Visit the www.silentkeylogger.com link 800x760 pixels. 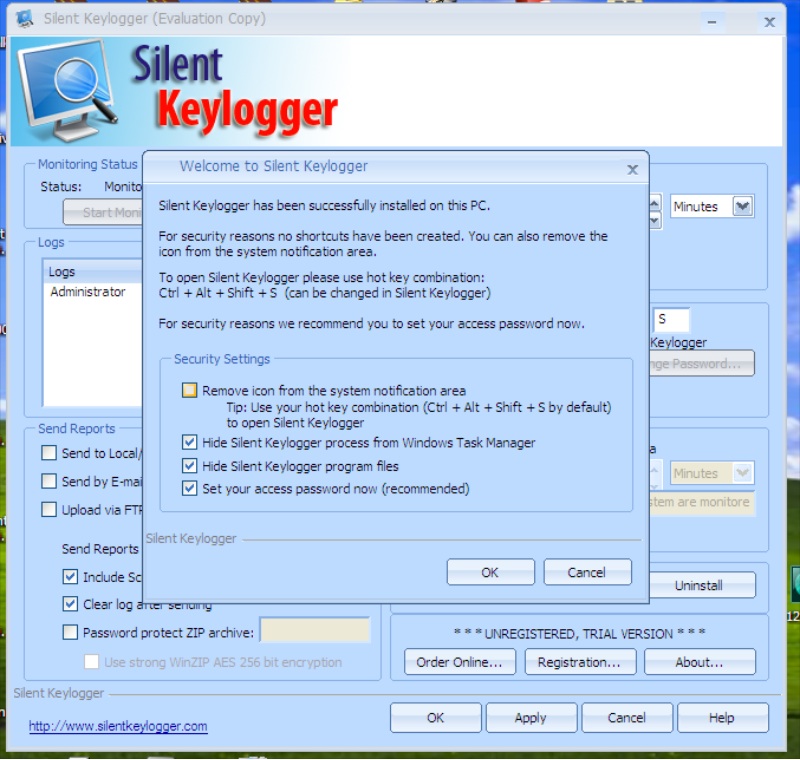[x=118, y=726]
